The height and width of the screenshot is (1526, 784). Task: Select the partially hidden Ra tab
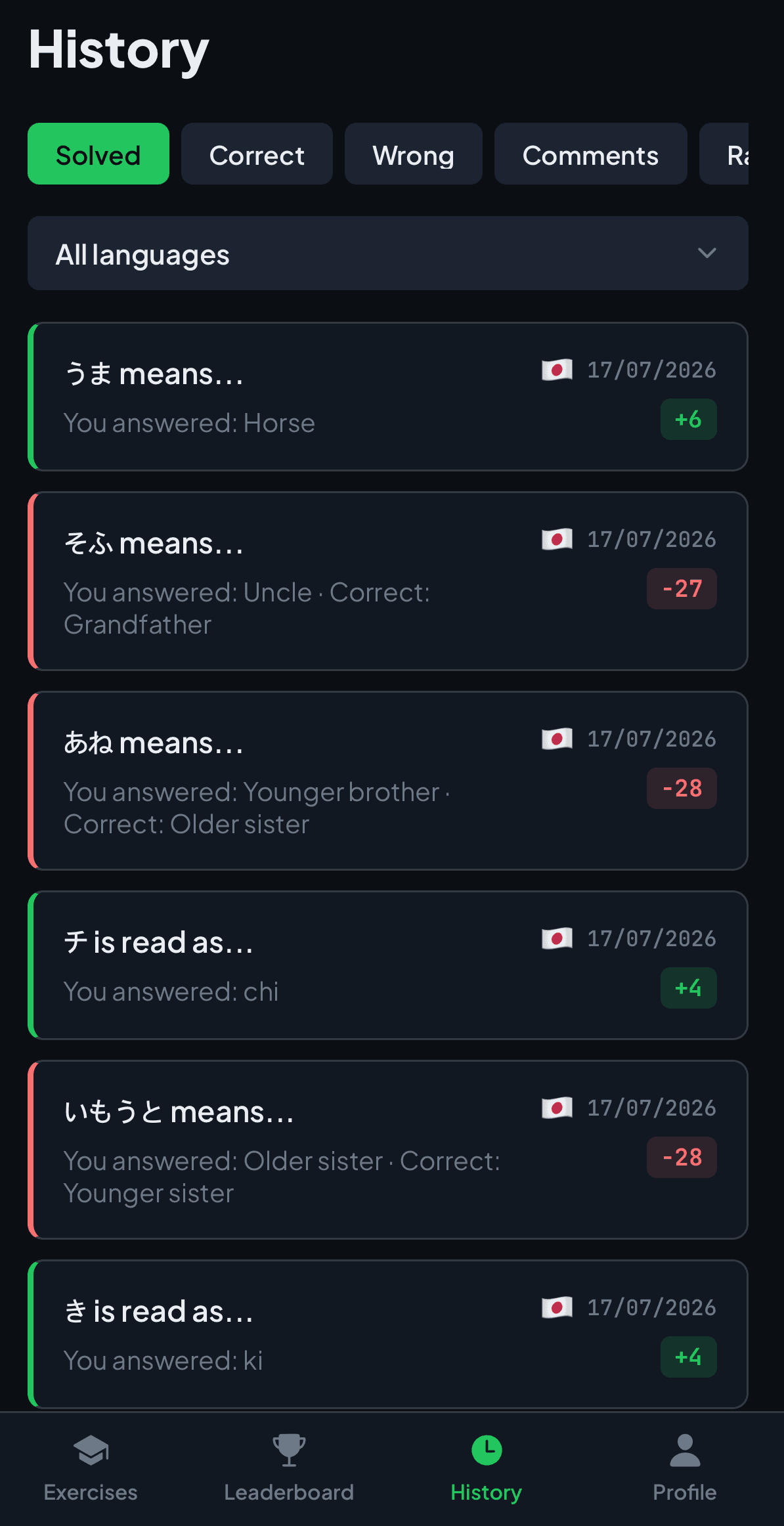[725, 154]
